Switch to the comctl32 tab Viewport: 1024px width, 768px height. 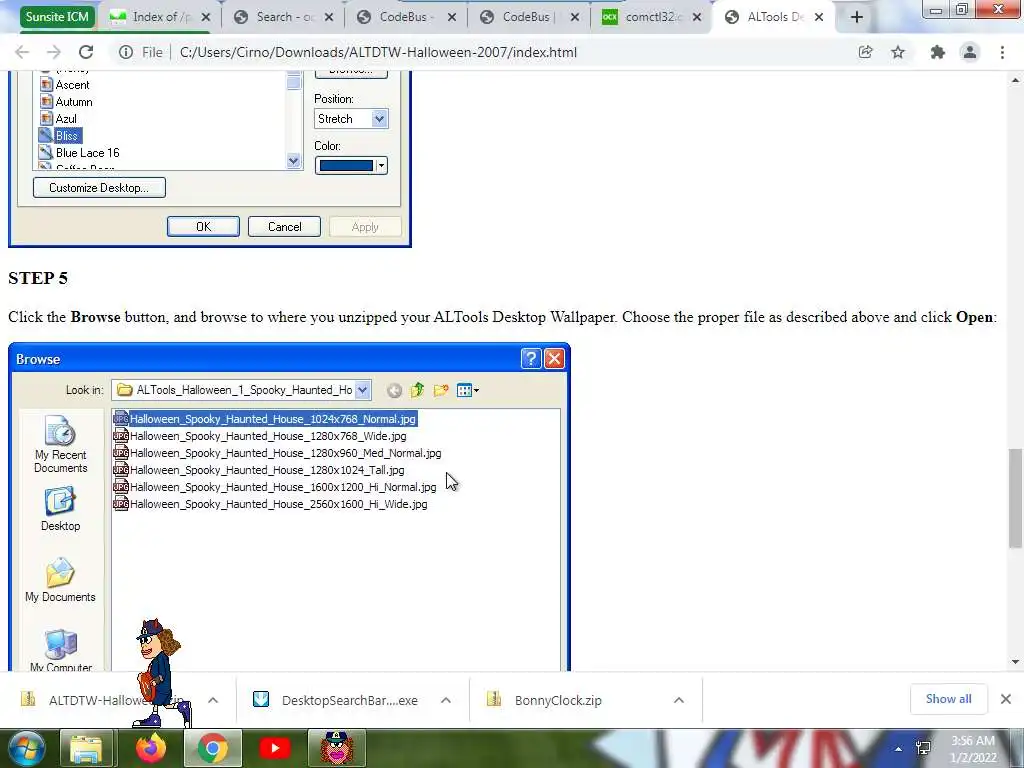[x=650, y=17]
